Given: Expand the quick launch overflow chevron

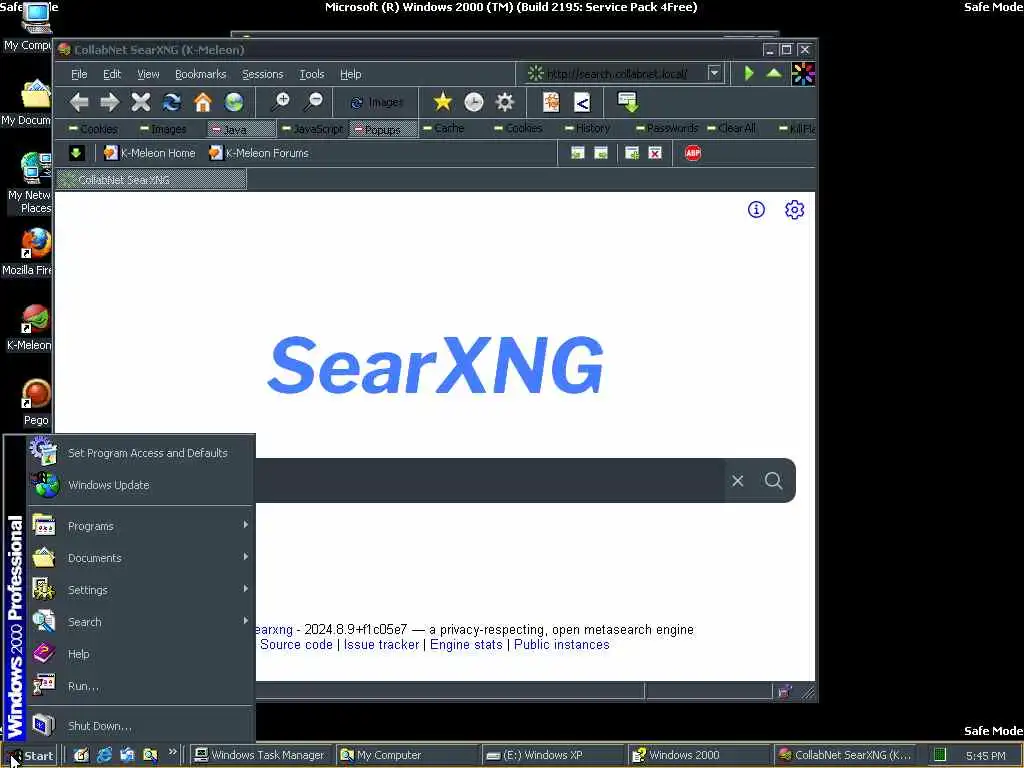Looking at the screenshot, I should [x=172, y=752].
